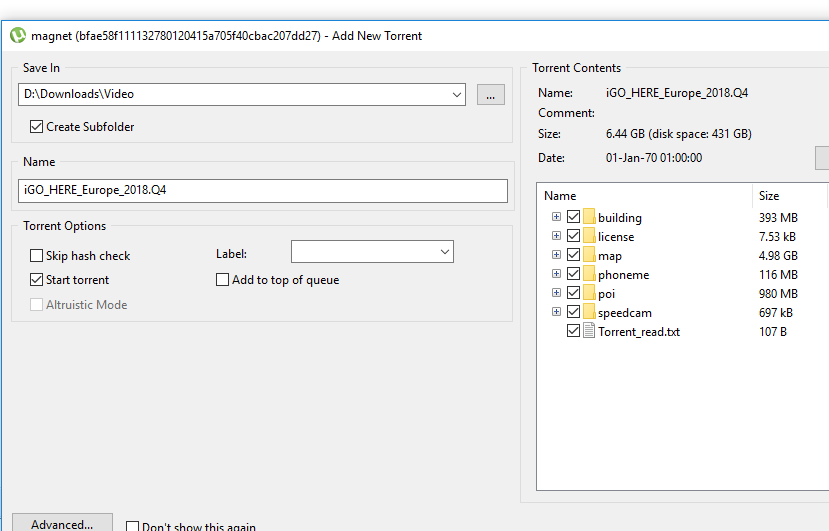The height and width of the screenshot is (531, 829).
Task: Select the speedcam folder row
Action: point(683,313)
